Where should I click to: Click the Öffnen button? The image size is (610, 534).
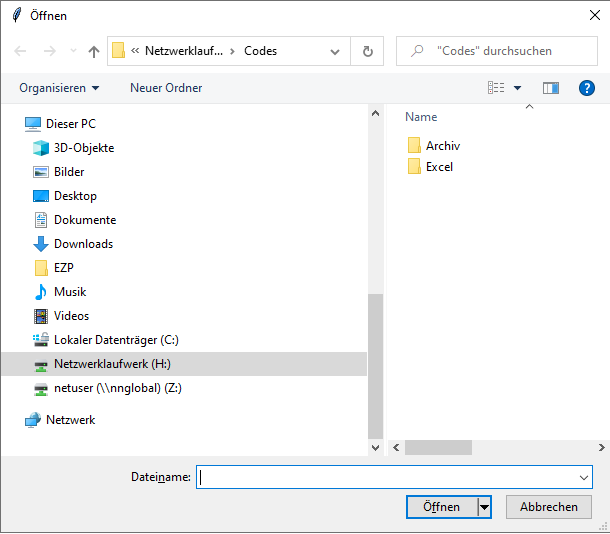(441, 507)
